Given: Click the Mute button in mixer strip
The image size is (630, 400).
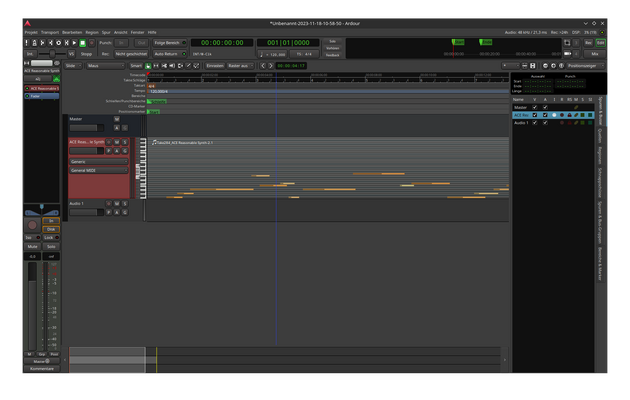Looking at the screenshot, I should tap(33, 247).
